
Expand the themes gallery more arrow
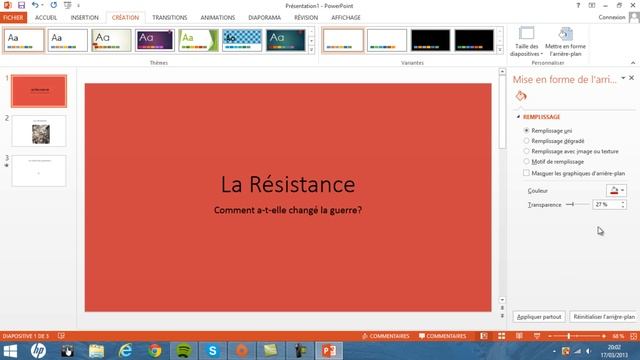pyautogui.click(x=311, y=50)
